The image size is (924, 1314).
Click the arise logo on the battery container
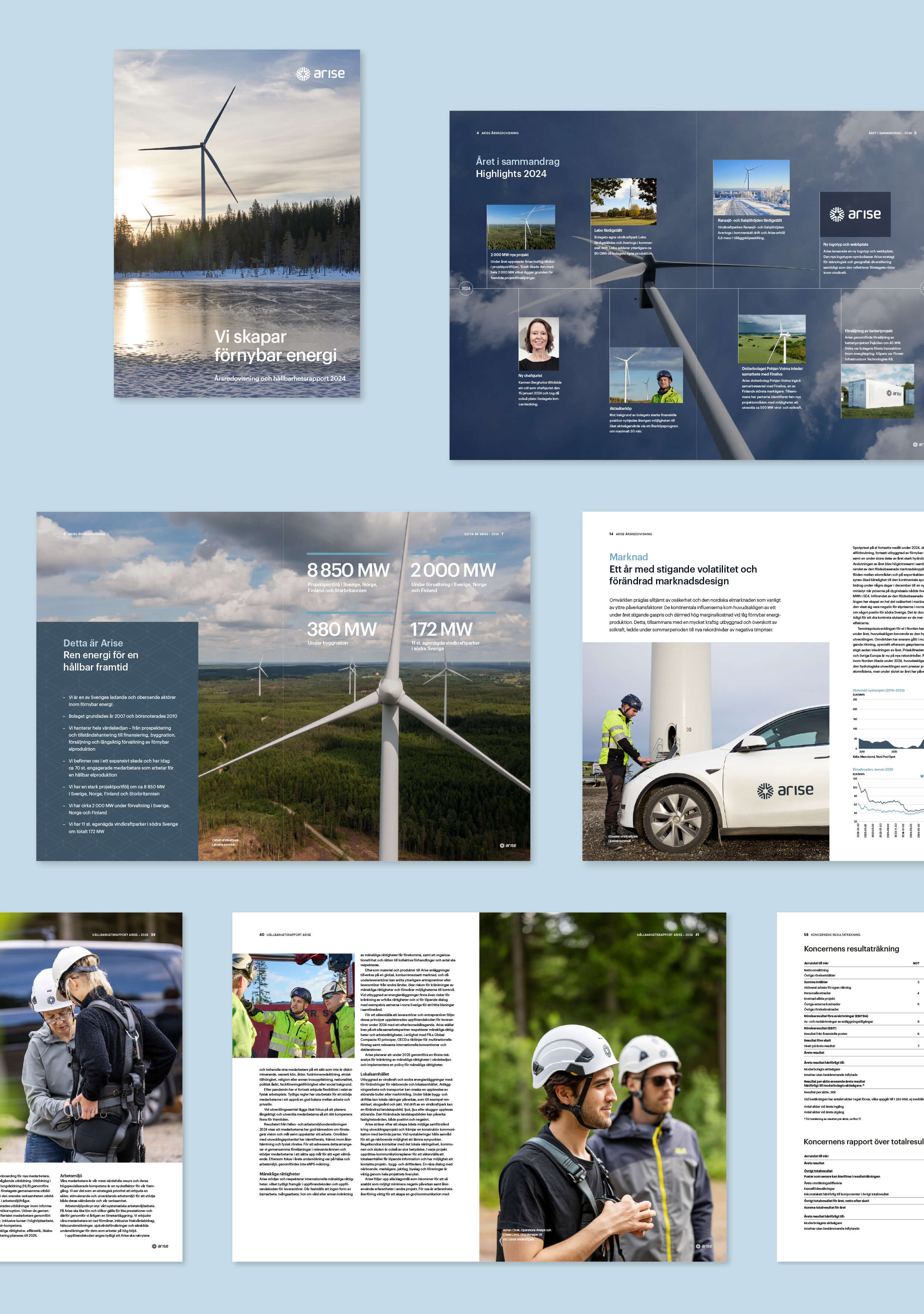coord(894,393)
